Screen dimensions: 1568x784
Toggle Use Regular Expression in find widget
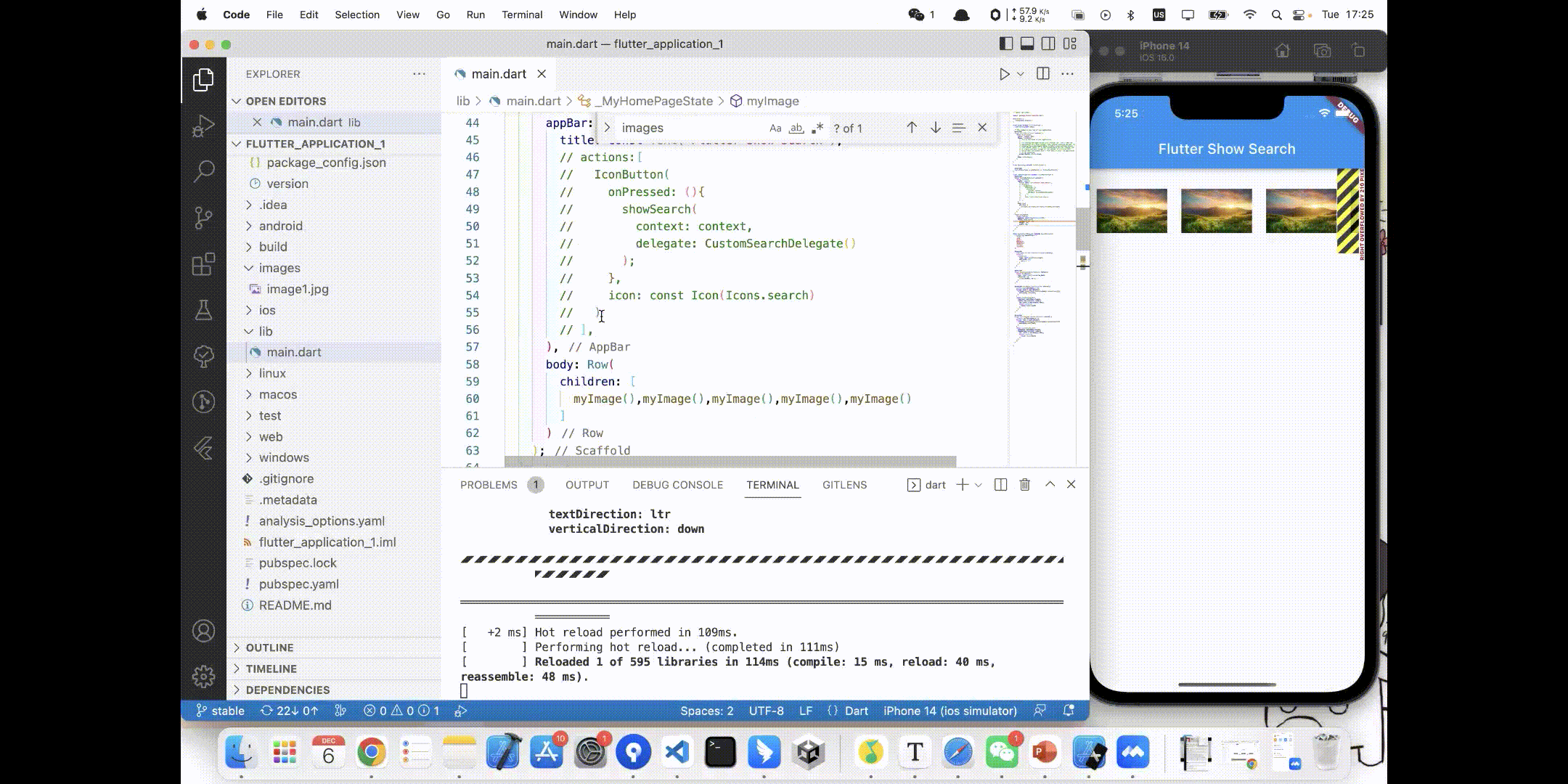coord(817,128)
